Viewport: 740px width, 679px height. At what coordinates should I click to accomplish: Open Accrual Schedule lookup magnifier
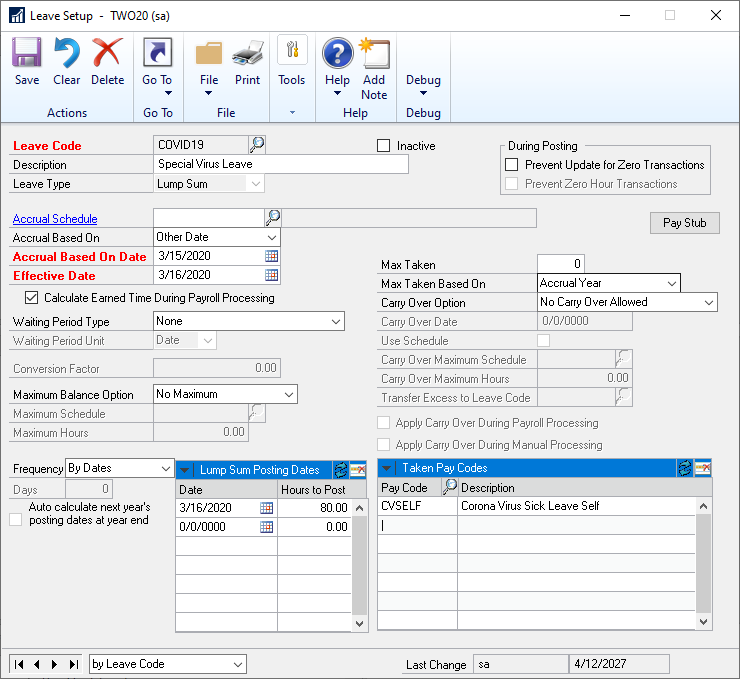(273, 218)
